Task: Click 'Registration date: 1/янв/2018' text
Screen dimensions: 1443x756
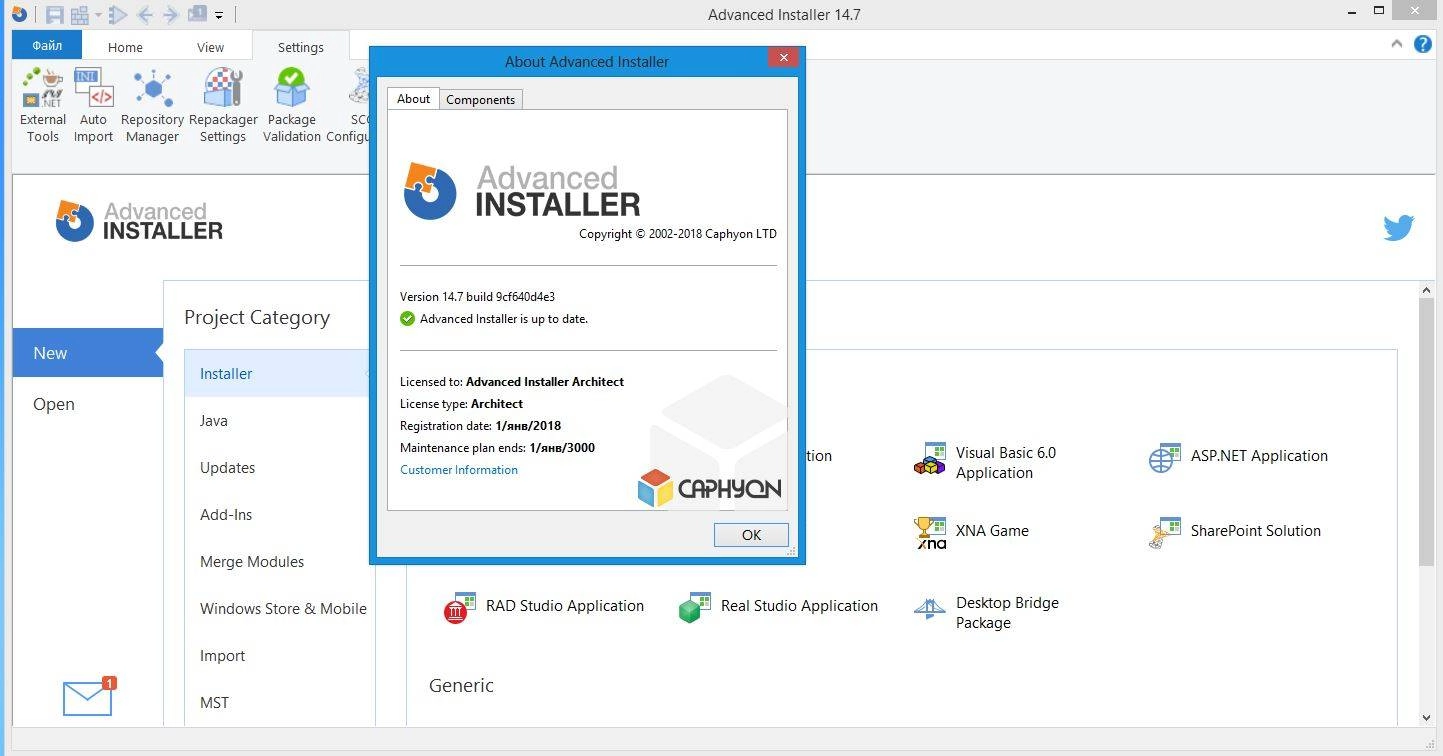Action: coord(480,426)
